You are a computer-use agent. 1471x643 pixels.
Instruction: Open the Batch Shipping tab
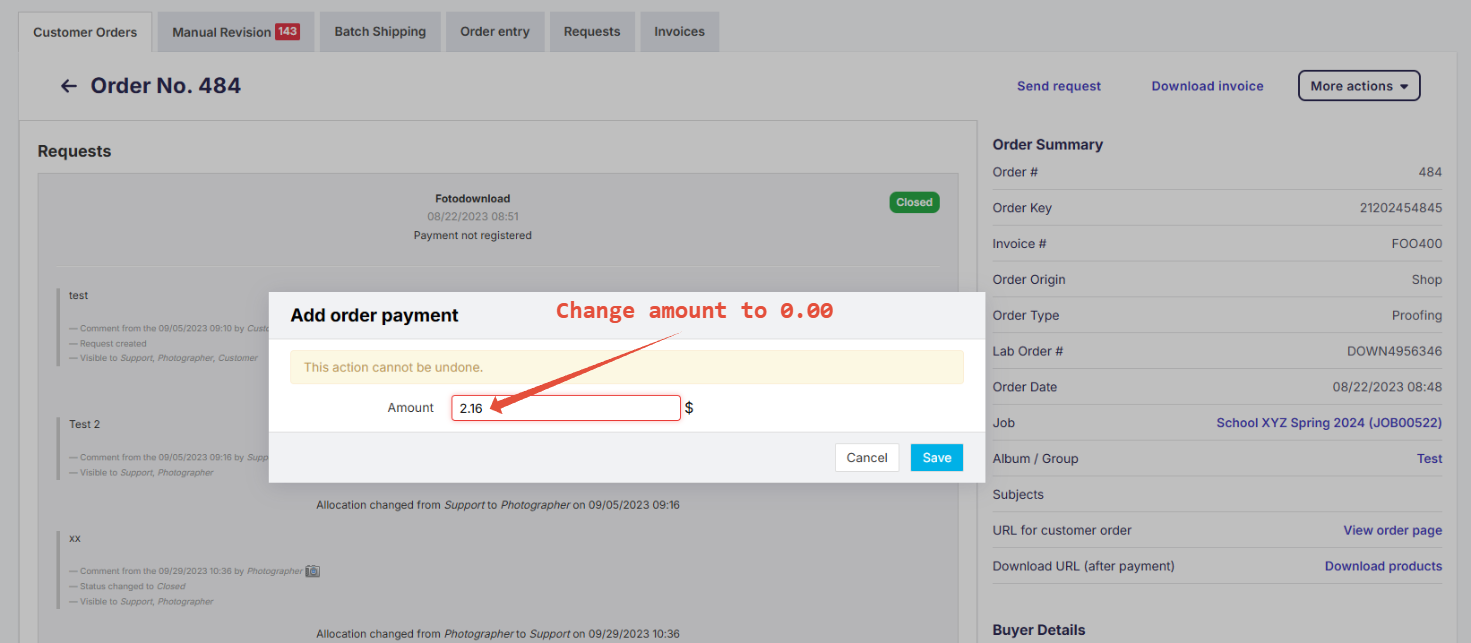tap(380, 31)
